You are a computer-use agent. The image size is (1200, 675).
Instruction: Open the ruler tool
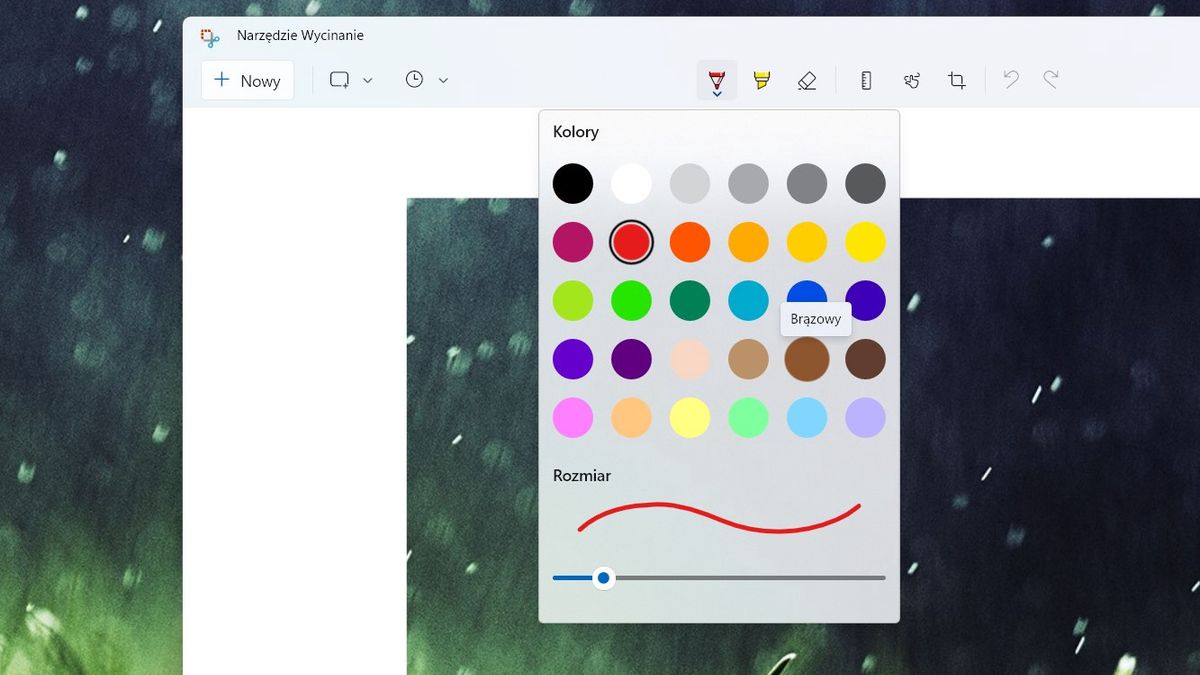[x=866, y=81]
